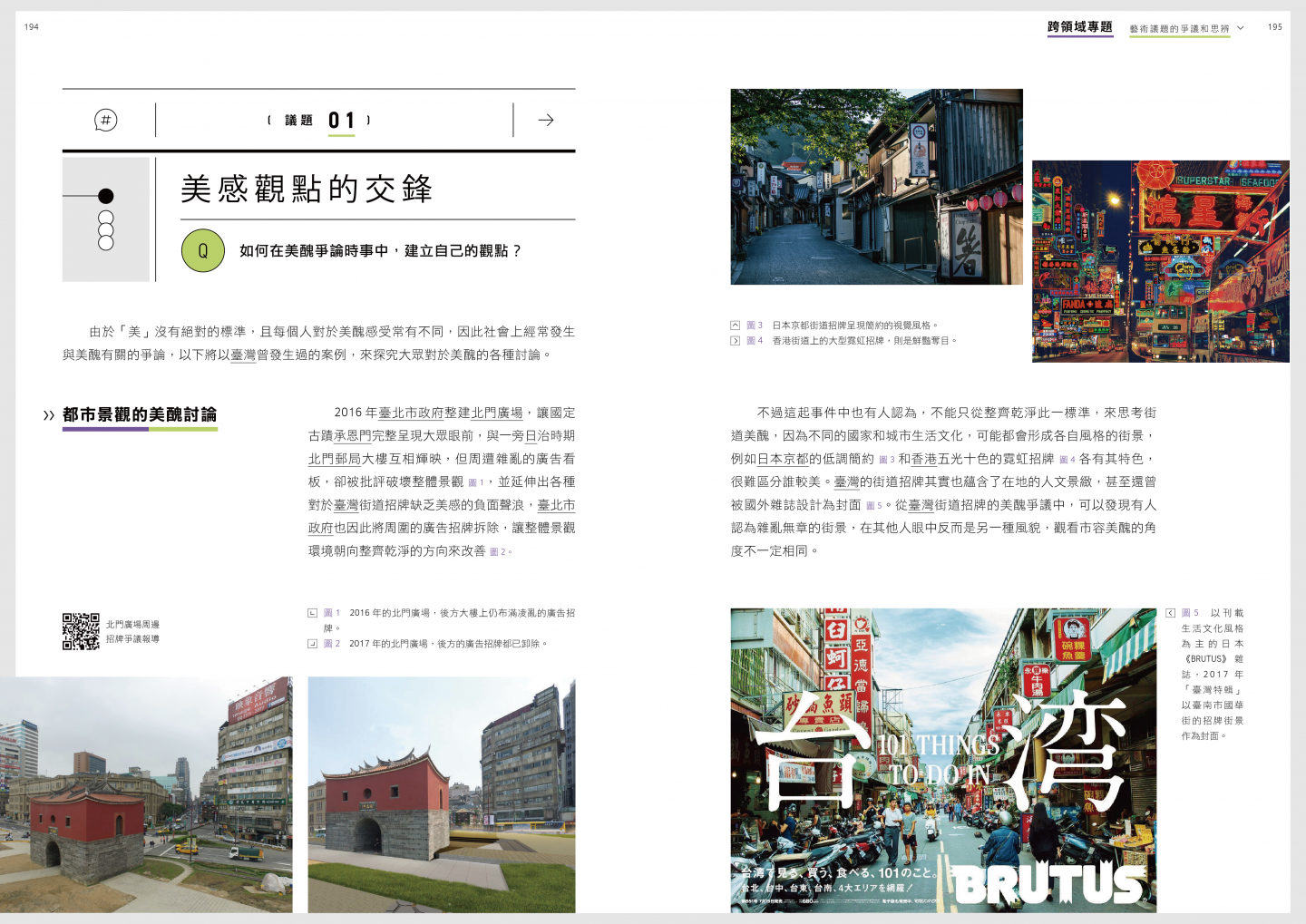The width and height of the screenshot is (1306, 924).
Task: Select the filled black step dot
Action: 106,196
